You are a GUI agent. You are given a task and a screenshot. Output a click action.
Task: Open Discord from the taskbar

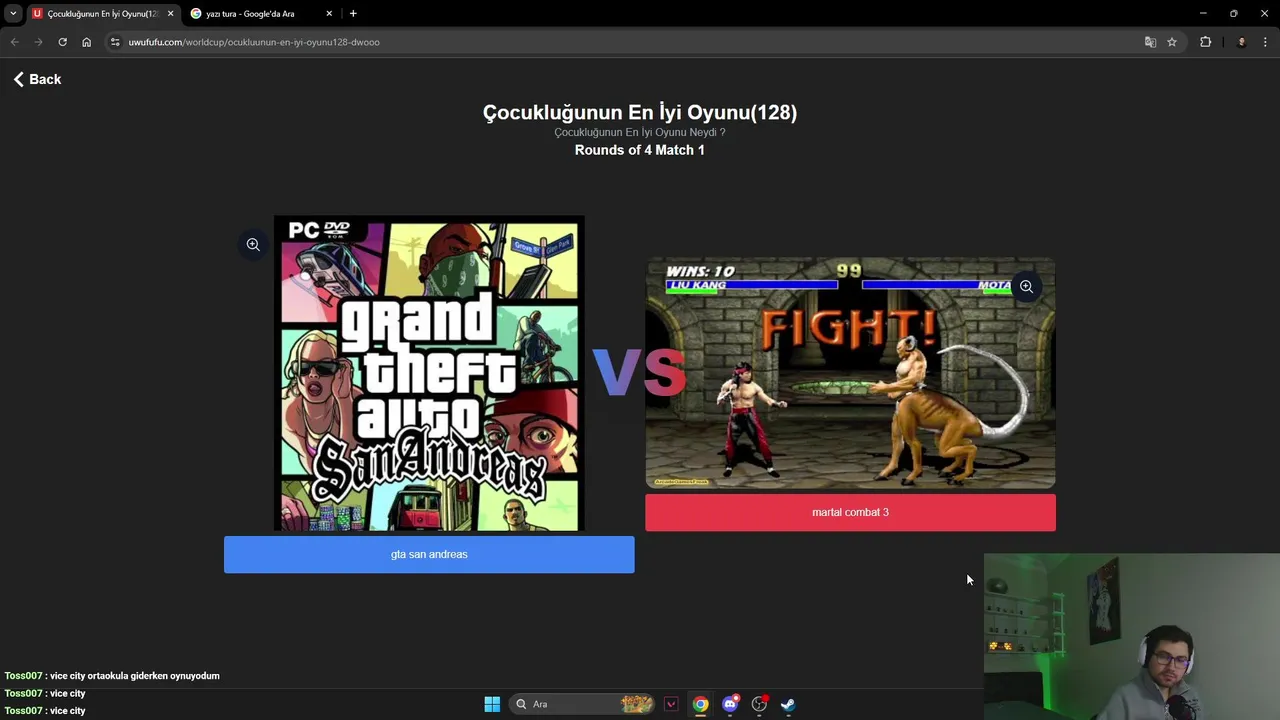(x=730, y=704)
